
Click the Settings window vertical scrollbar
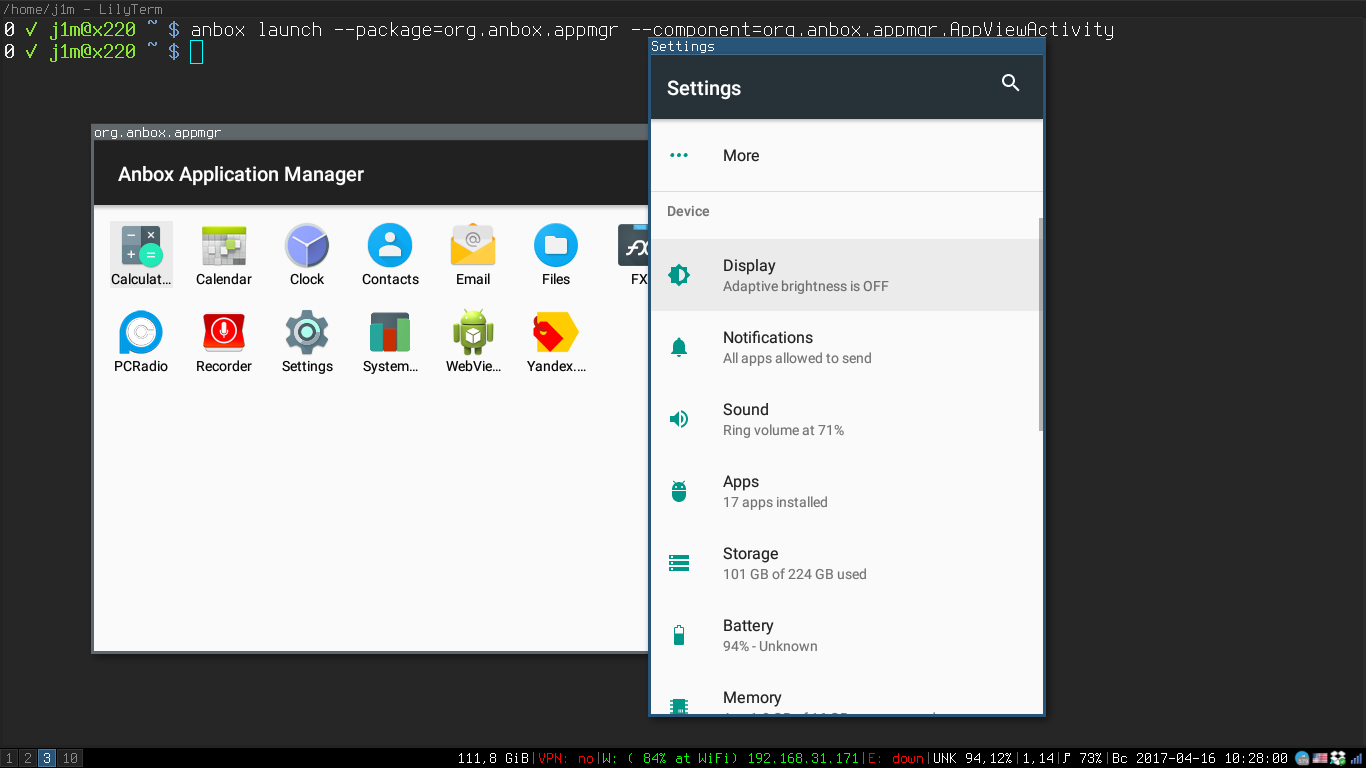point(1041,324)
